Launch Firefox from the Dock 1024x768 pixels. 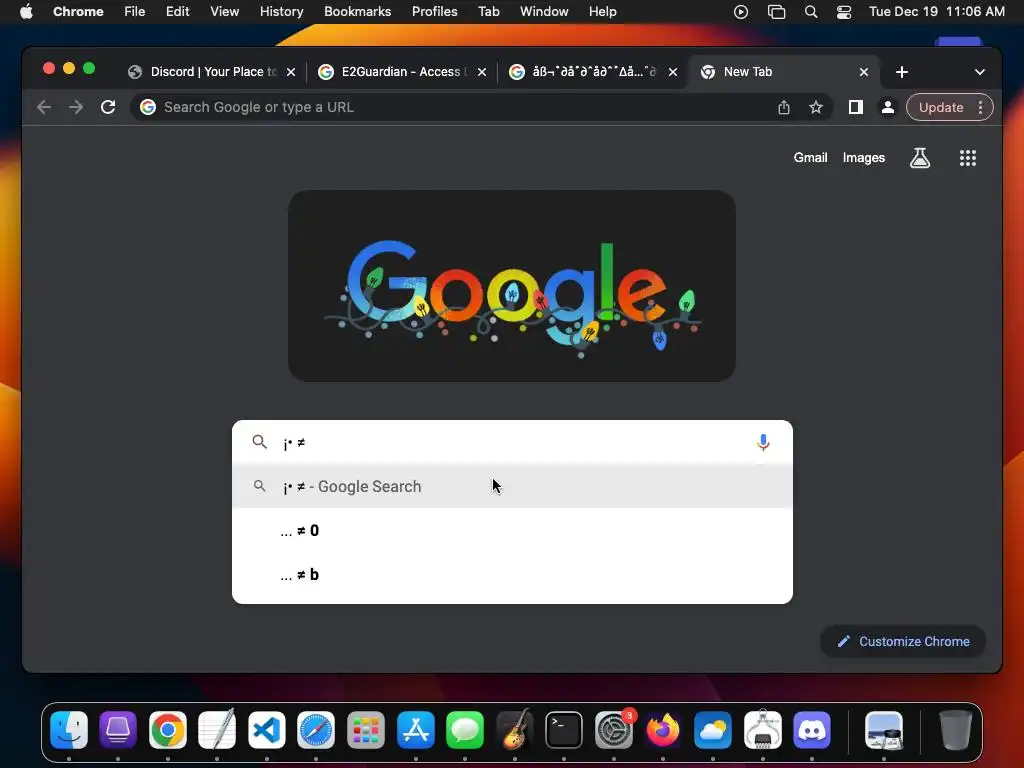[663, 729]
